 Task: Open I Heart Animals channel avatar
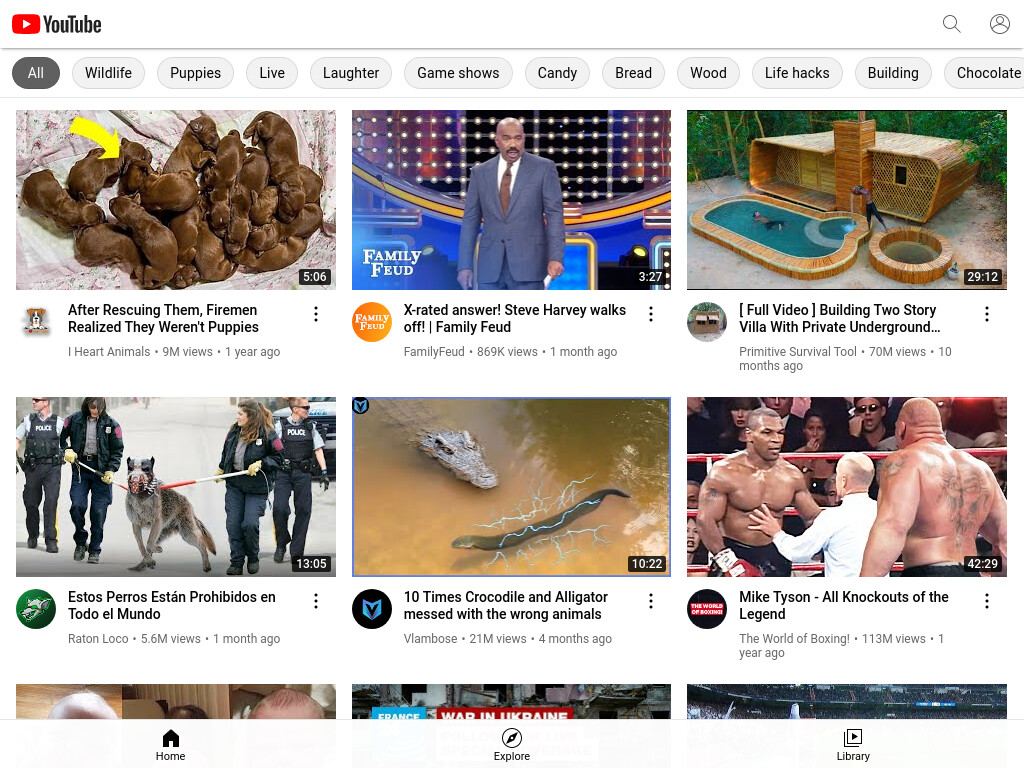click(36, 321)
